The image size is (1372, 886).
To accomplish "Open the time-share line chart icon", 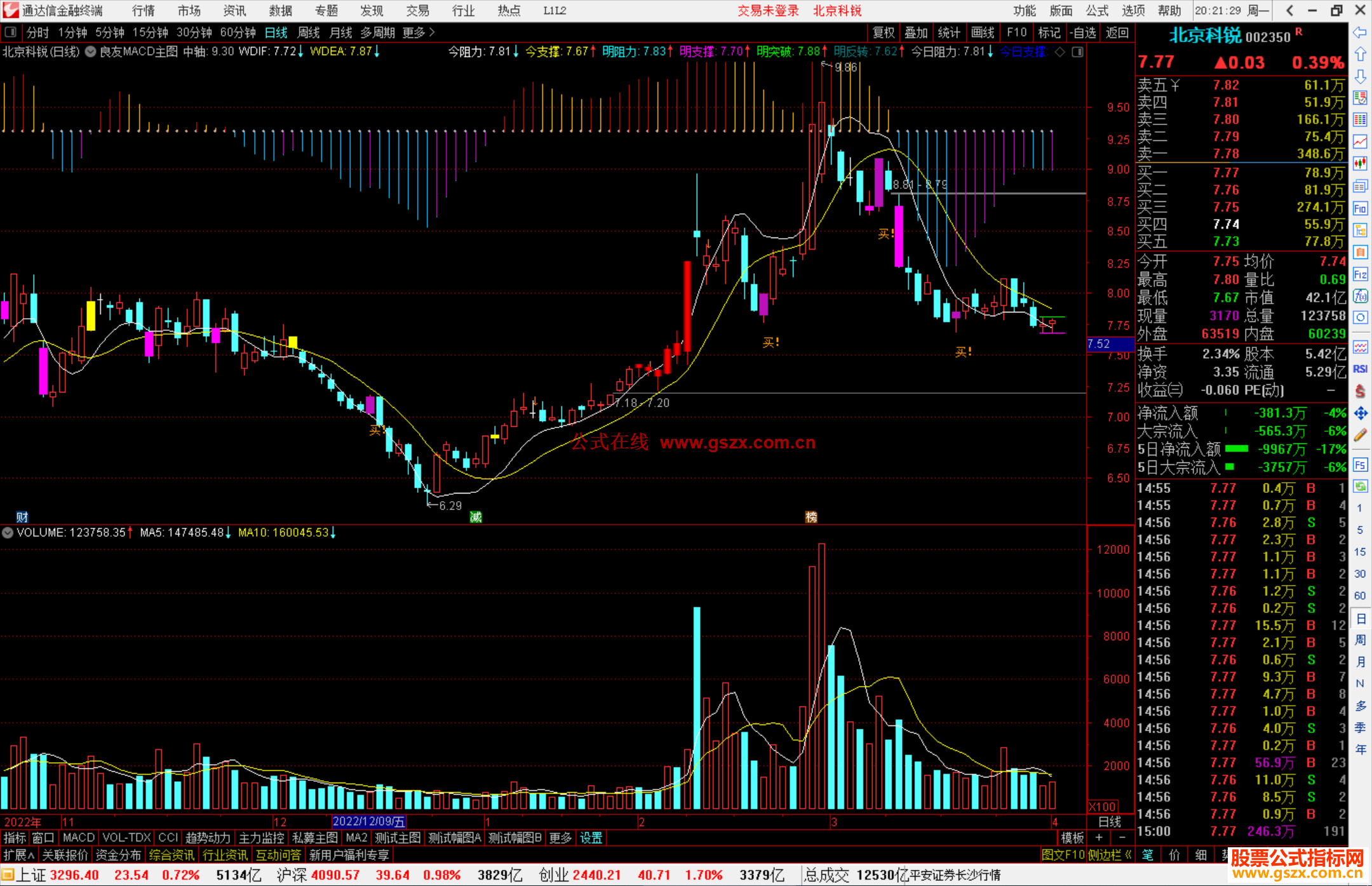I will tap(1360, 142).
